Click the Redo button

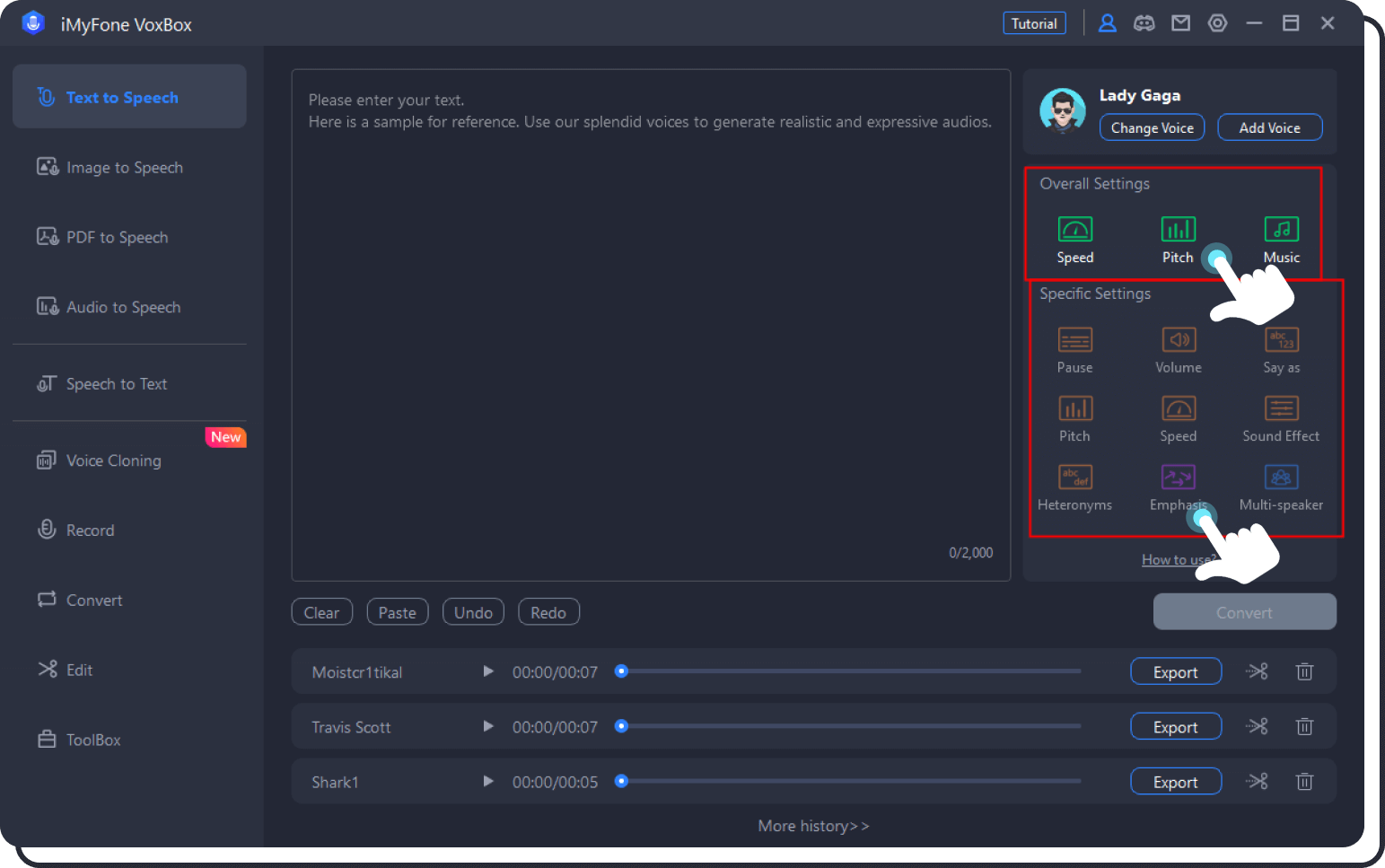click(x=548, y=612)
